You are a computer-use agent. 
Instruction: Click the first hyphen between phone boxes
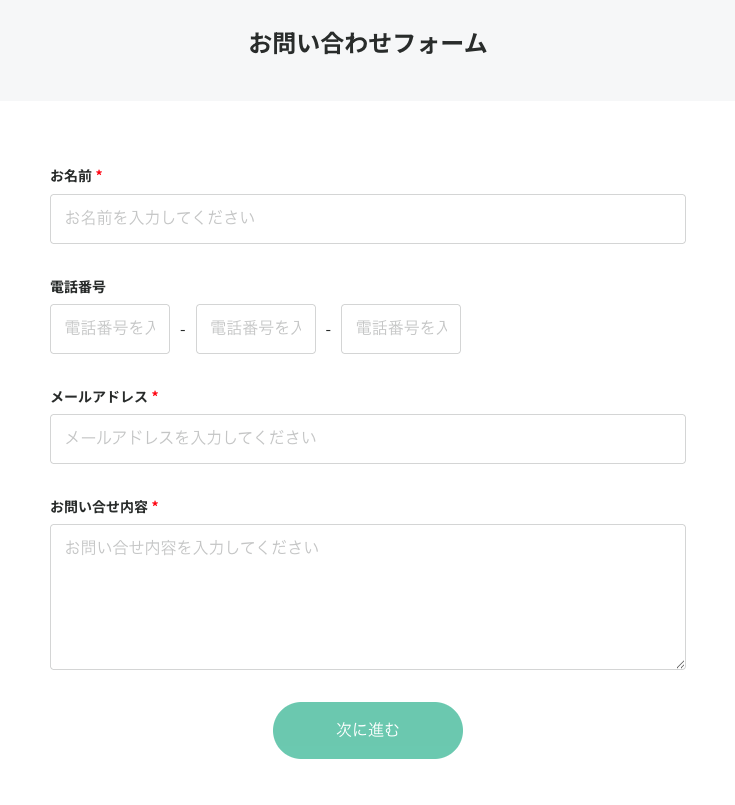(x=183, y=330)
